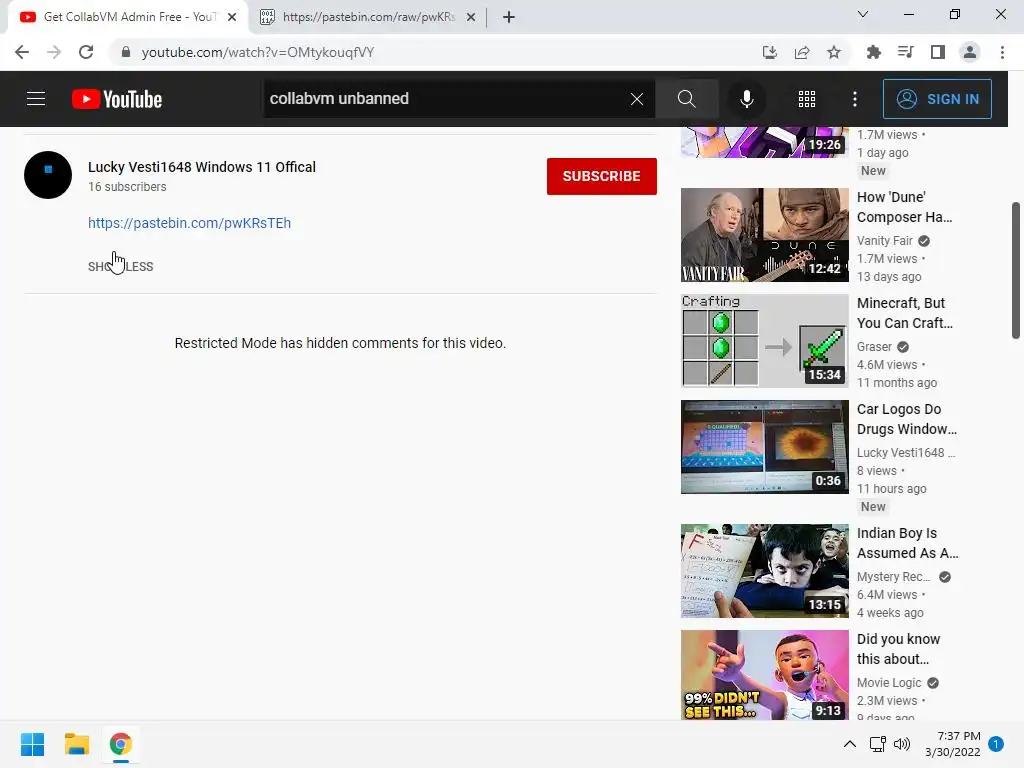Bookmark this tab with the star icon
This screenshot has height=768, width=1024.
[834, 52]
